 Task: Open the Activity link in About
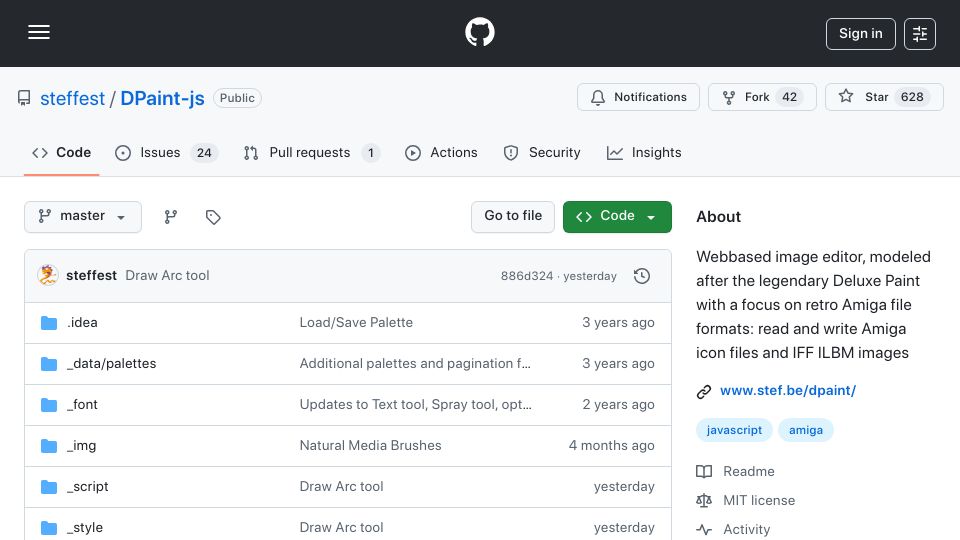(x=746, y=529)
